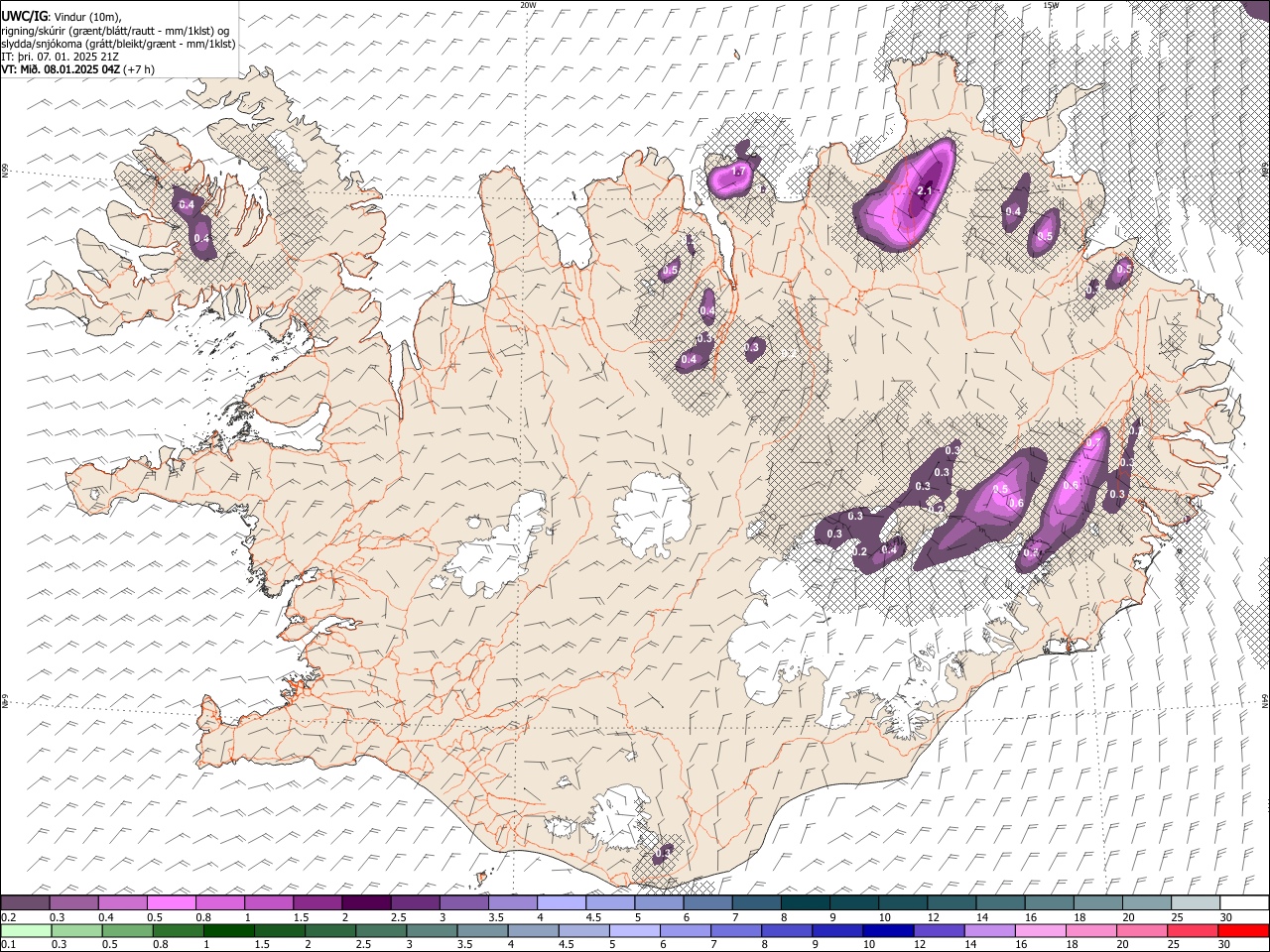1270x952 pixels.
Task: Pick the deep blue 10 rain legend swatch
Action: pyautogui.click(x=888, y=930)
